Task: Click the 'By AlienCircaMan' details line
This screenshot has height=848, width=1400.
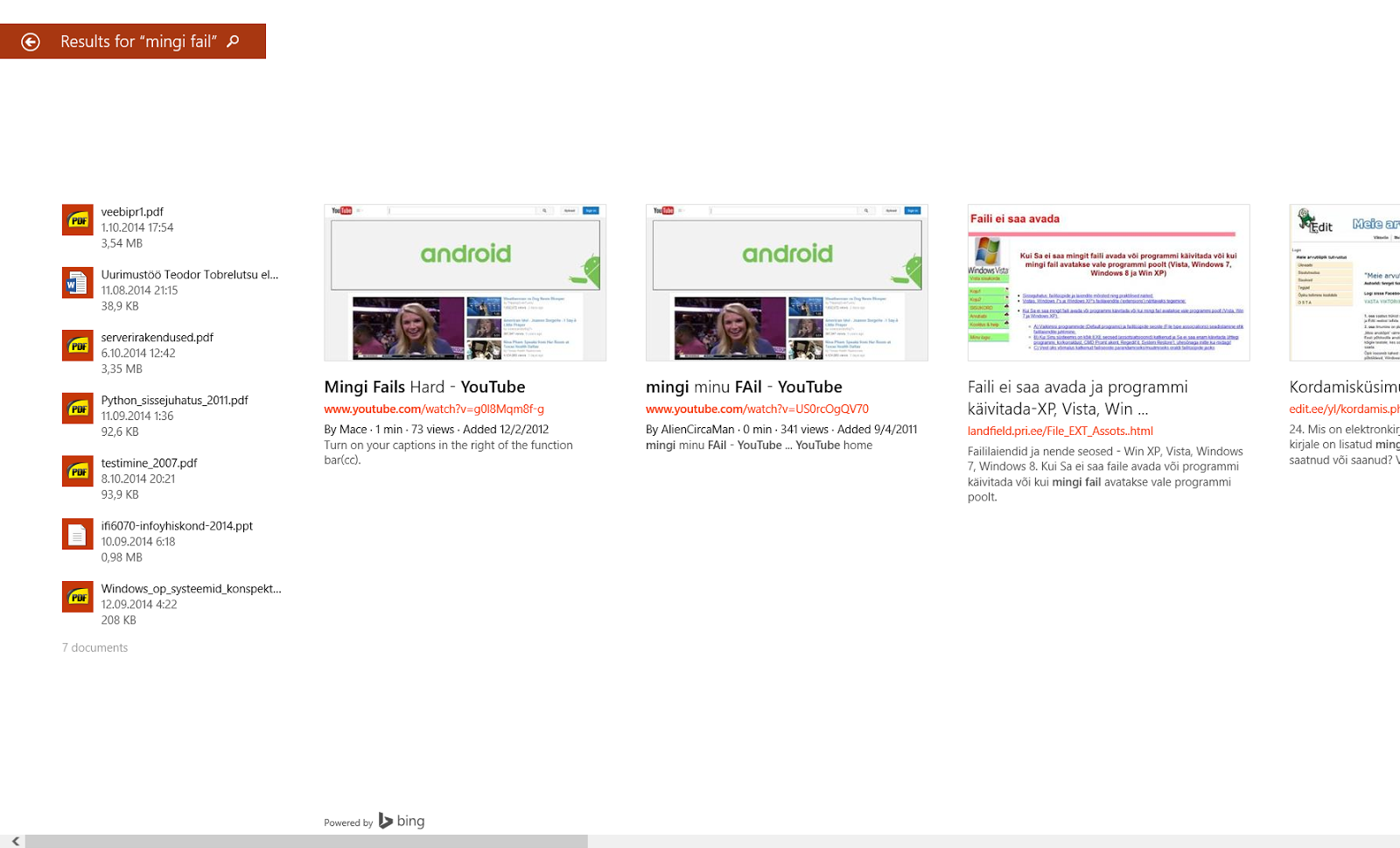Action: point(781,430)
